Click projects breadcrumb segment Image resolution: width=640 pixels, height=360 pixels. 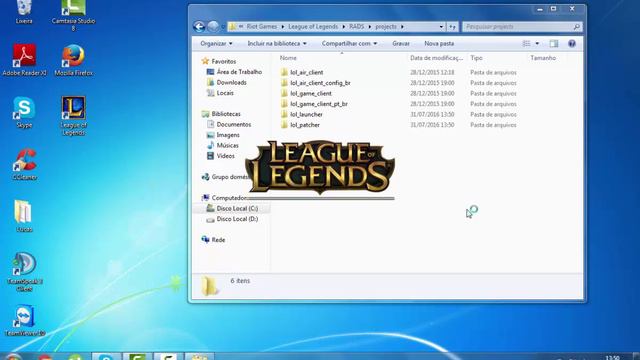point(386,27)
